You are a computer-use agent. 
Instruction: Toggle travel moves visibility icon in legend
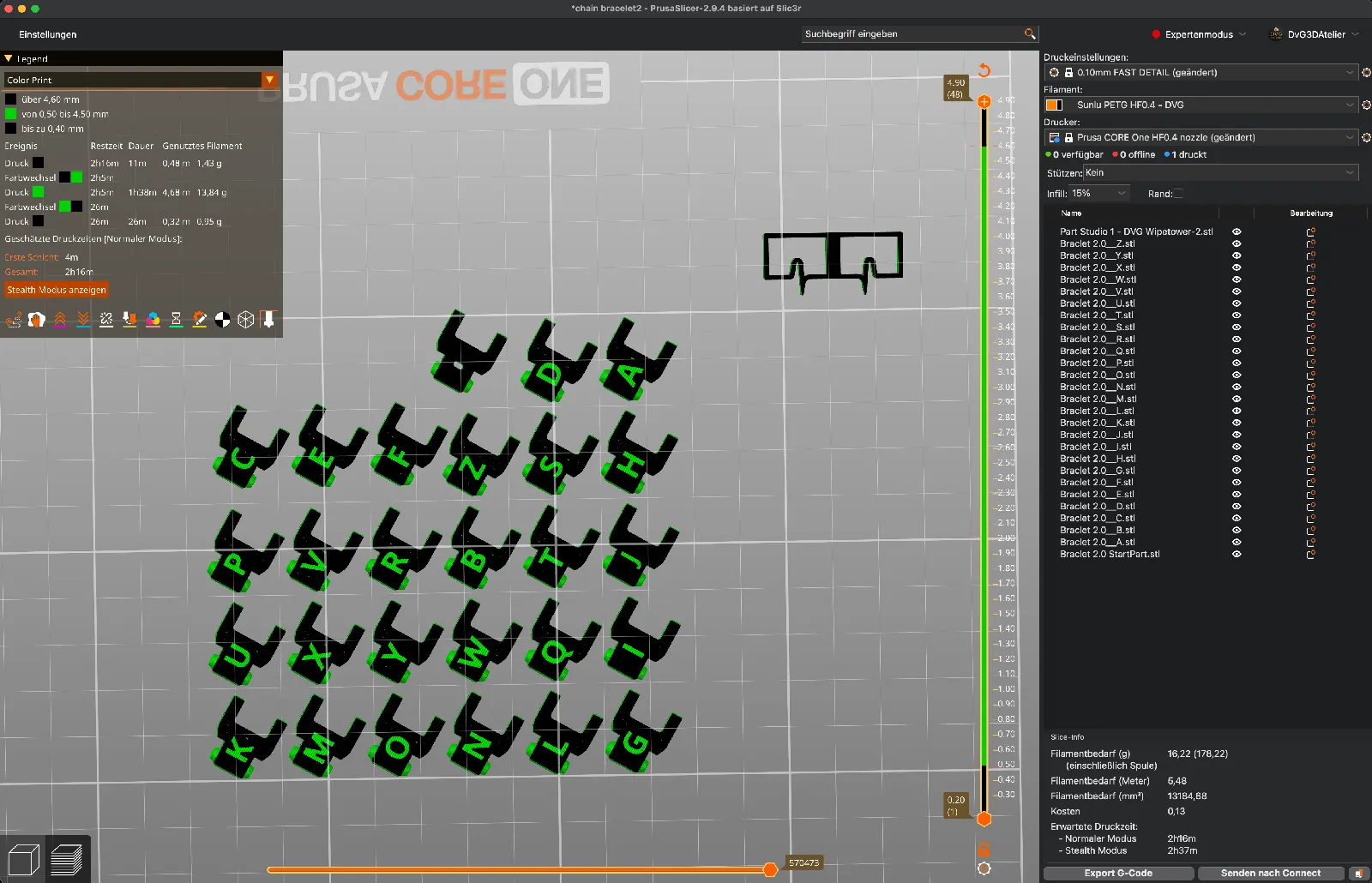click(x=14, y=320)
